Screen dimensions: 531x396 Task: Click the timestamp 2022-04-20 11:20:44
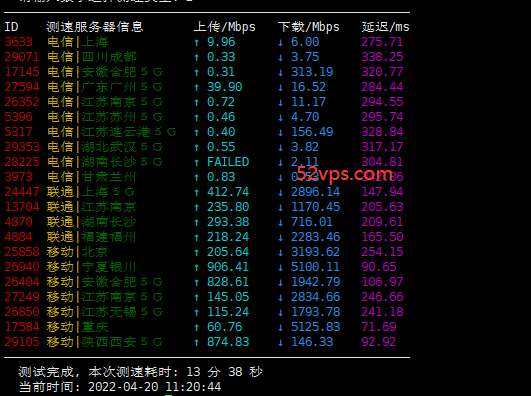(154, 387)
